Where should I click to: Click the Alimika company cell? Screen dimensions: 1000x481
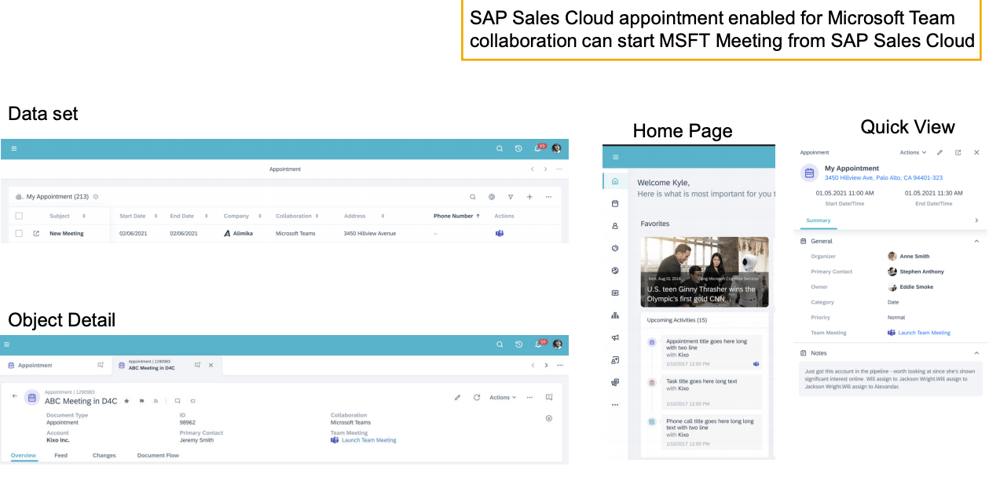239,233
